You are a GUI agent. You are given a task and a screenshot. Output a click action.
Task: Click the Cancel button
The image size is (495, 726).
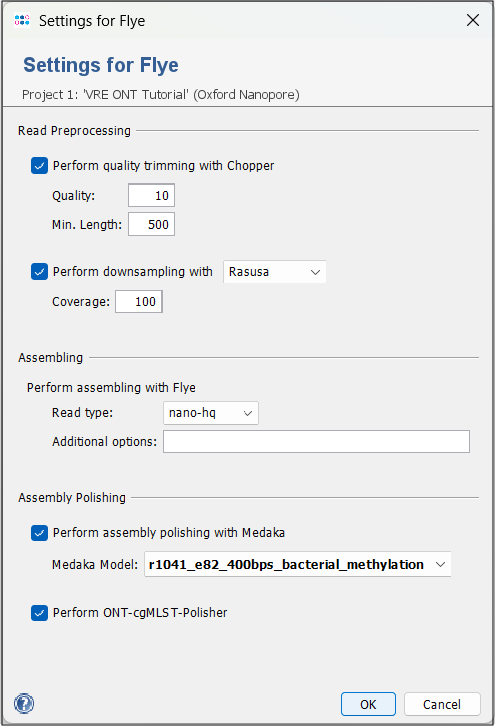[x=442, y=704]
